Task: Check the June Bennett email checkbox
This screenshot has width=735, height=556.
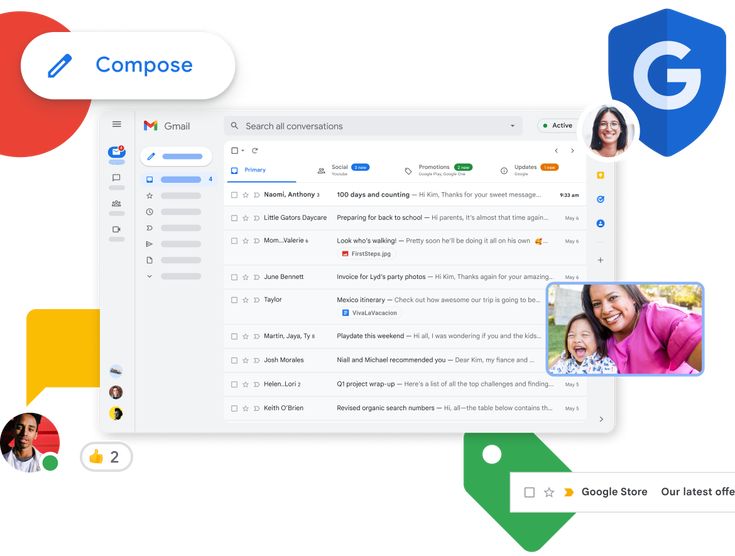Action: [x=234, y=277]
